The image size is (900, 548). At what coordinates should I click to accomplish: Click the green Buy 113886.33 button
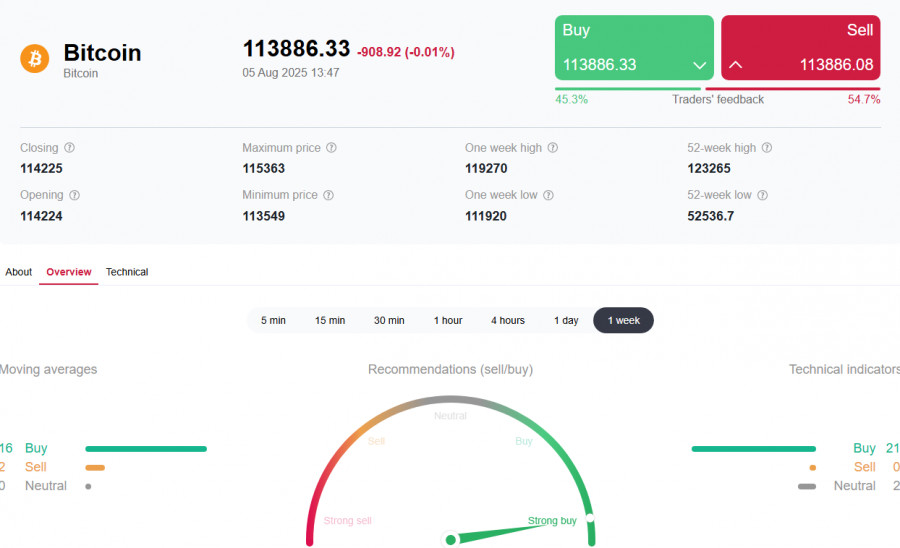(634, 48)
